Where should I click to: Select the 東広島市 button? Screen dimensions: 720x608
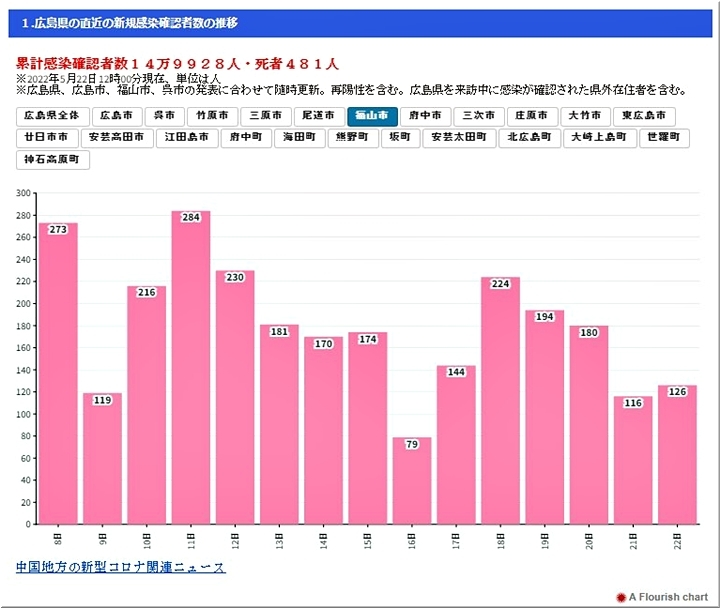point(644,116)
